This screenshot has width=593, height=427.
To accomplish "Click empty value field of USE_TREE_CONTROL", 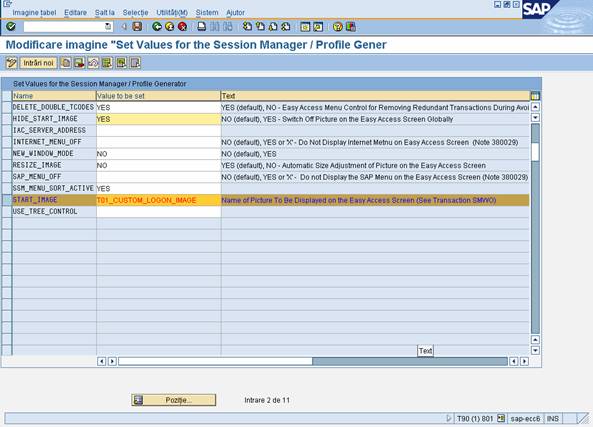I will coord(158,211).
